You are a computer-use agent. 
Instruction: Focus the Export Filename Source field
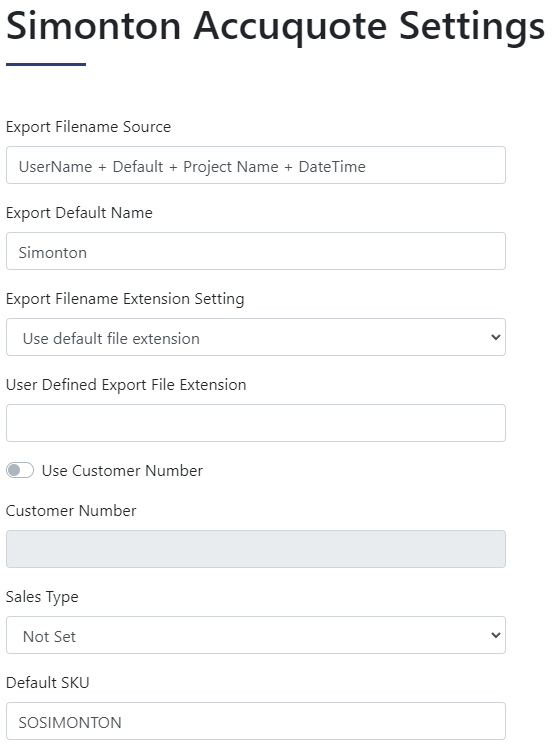tap(256, 165)
